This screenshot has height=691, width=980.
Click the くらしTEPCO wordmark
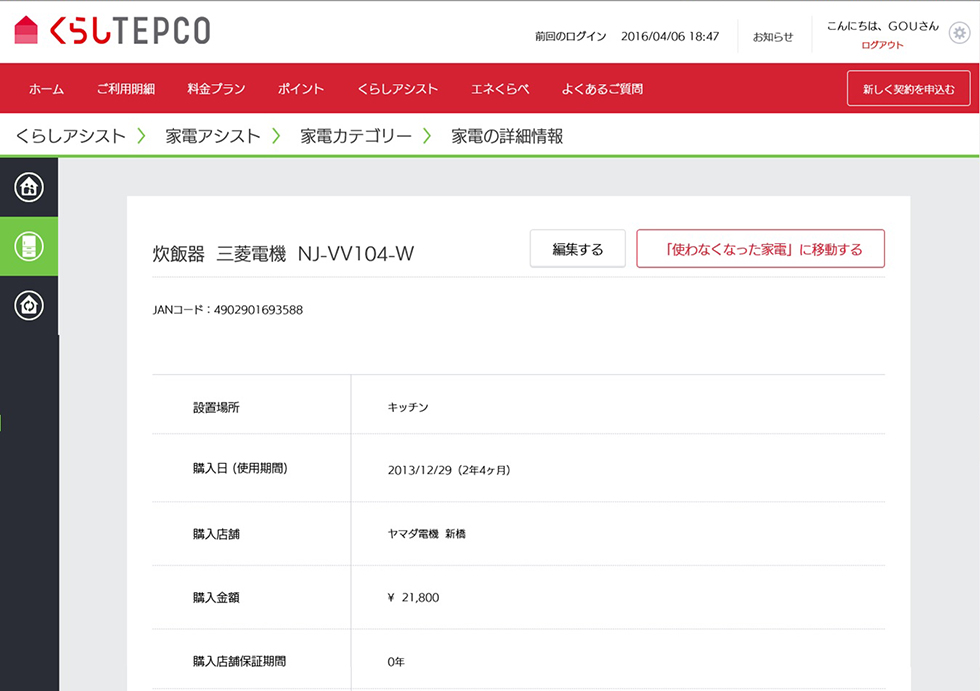pos(130,31)
